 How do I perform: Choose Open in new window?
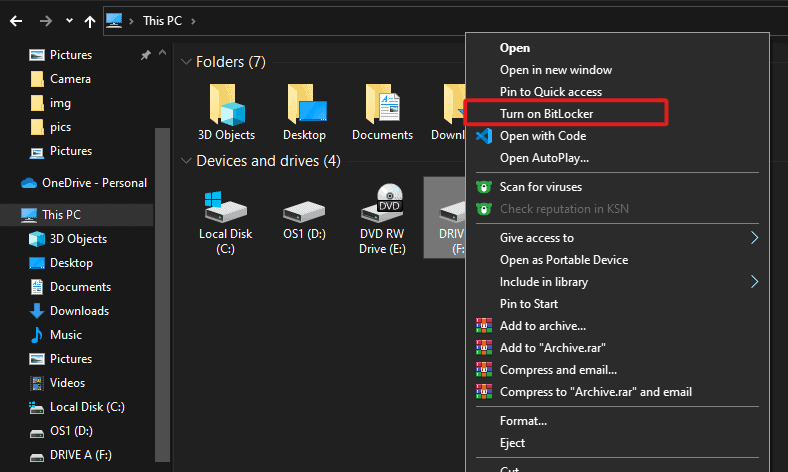[x=556, y=70]
